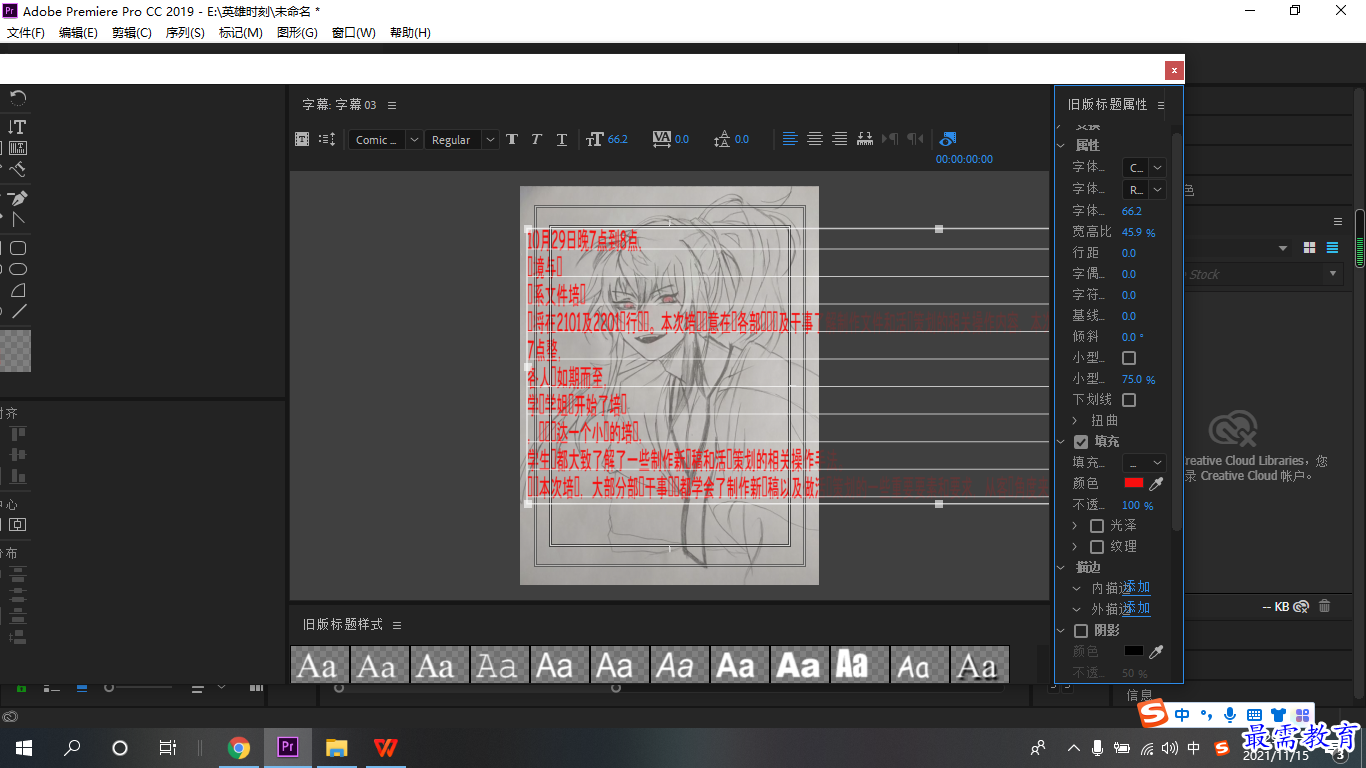Viewport: 1366px width, 768px height.
Task: Open the 编辑(E) menu
Action: pos(79,33)
